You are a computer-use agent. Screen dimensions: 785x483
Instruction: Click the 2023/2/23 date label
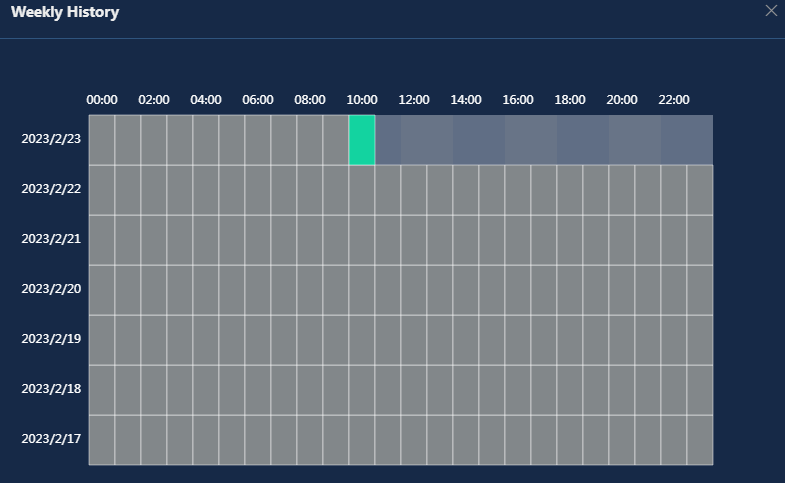[51, 139]
